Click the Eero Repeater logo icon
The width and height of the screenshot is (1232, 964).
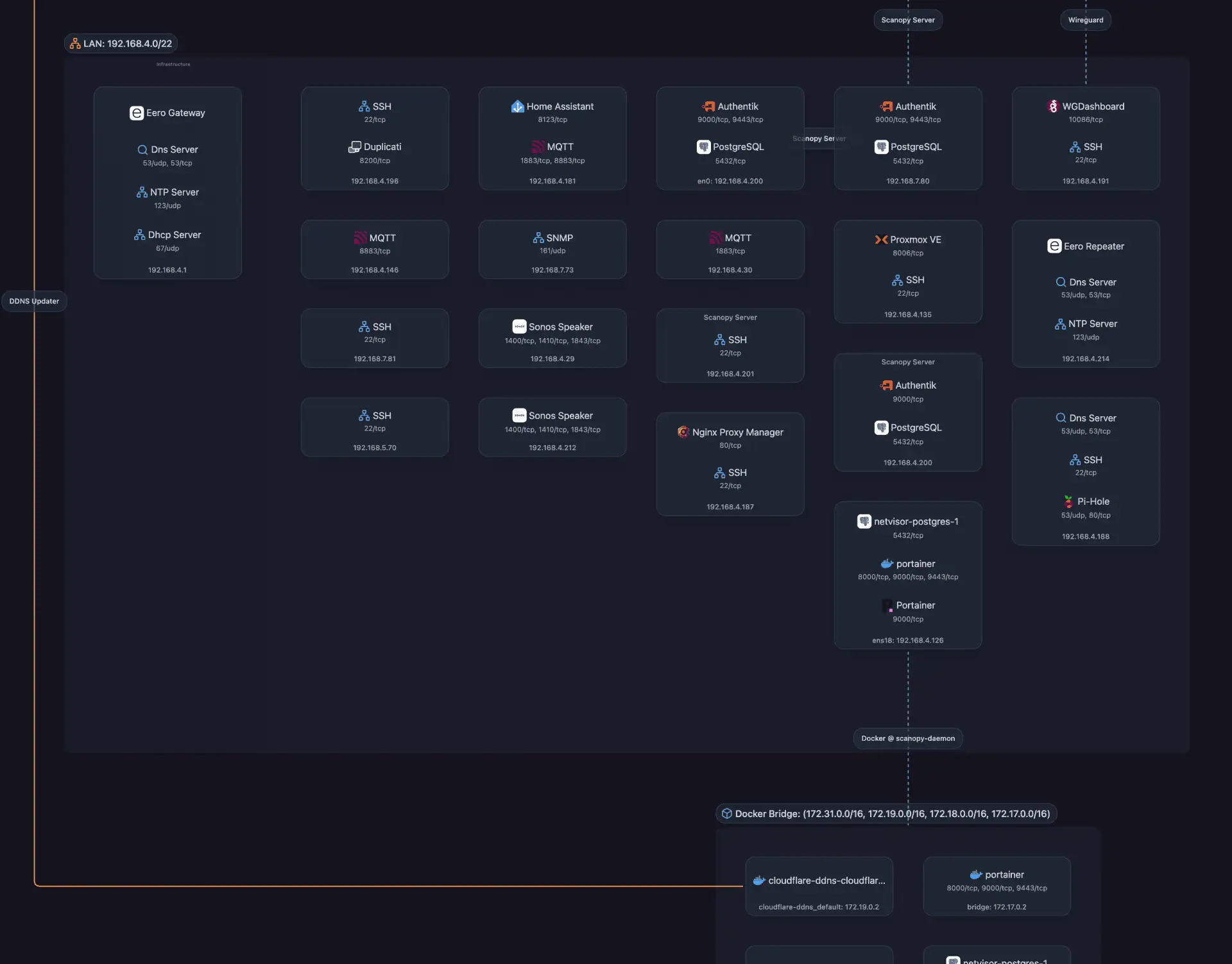[x=1054, y=246]
